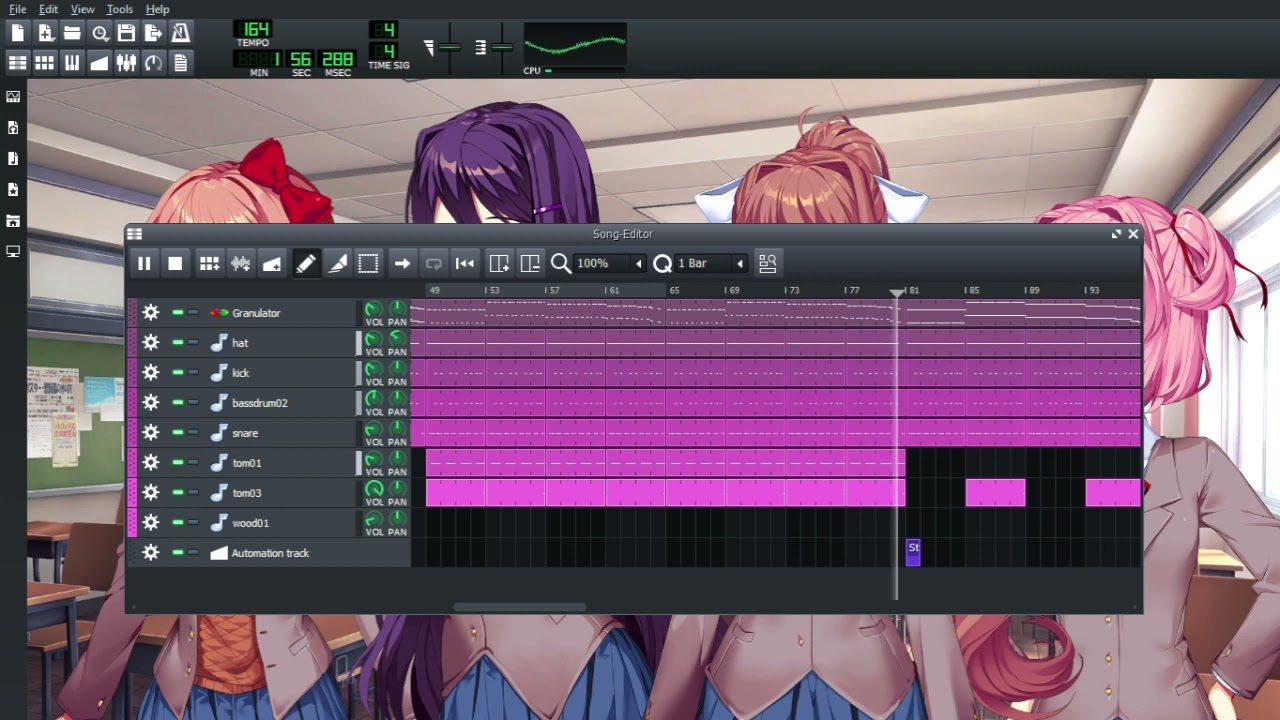Click the wood01 VOL knob
1280x720 pixels.
(x=373, y=519)
